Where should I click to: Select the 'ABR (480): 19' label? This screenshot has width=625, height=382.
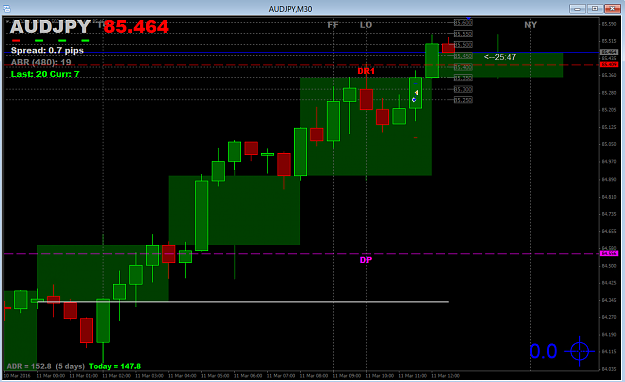pos(41,62)
